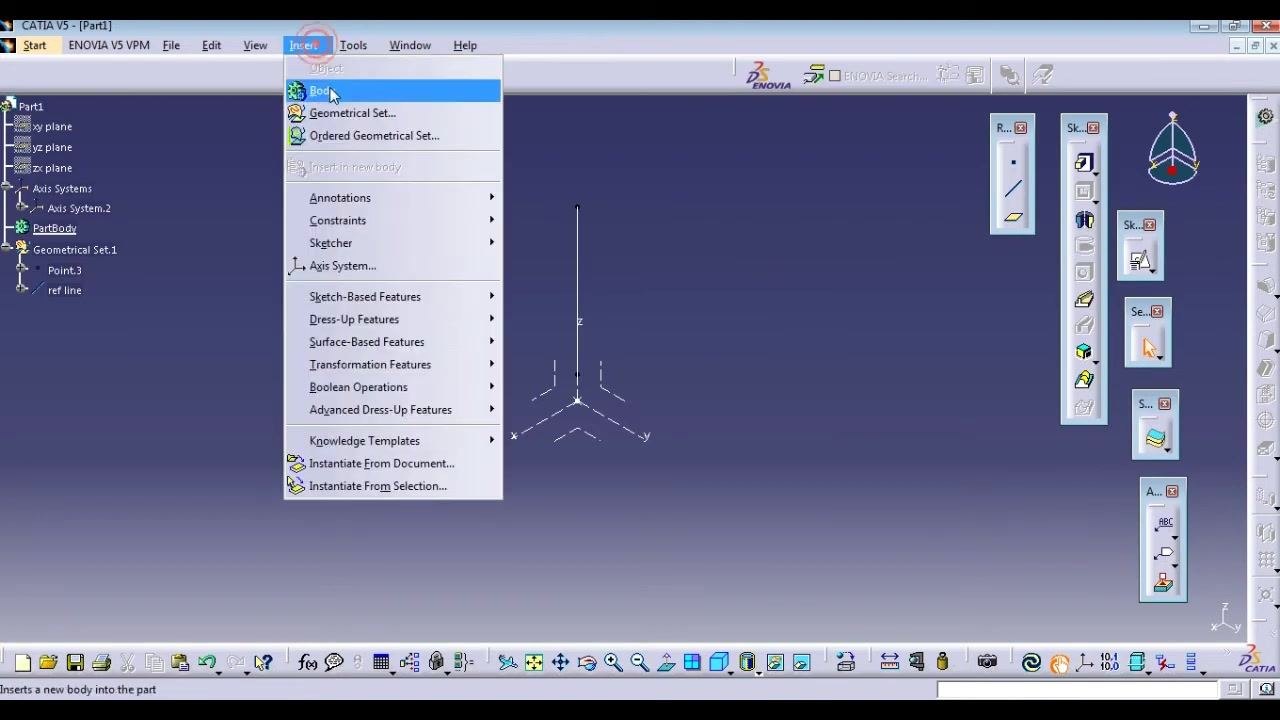The image size is (1280, 720).
Task: Expand the Sketch-Based Features submenu
Action: pyautogui.click(x=392, y=297)
